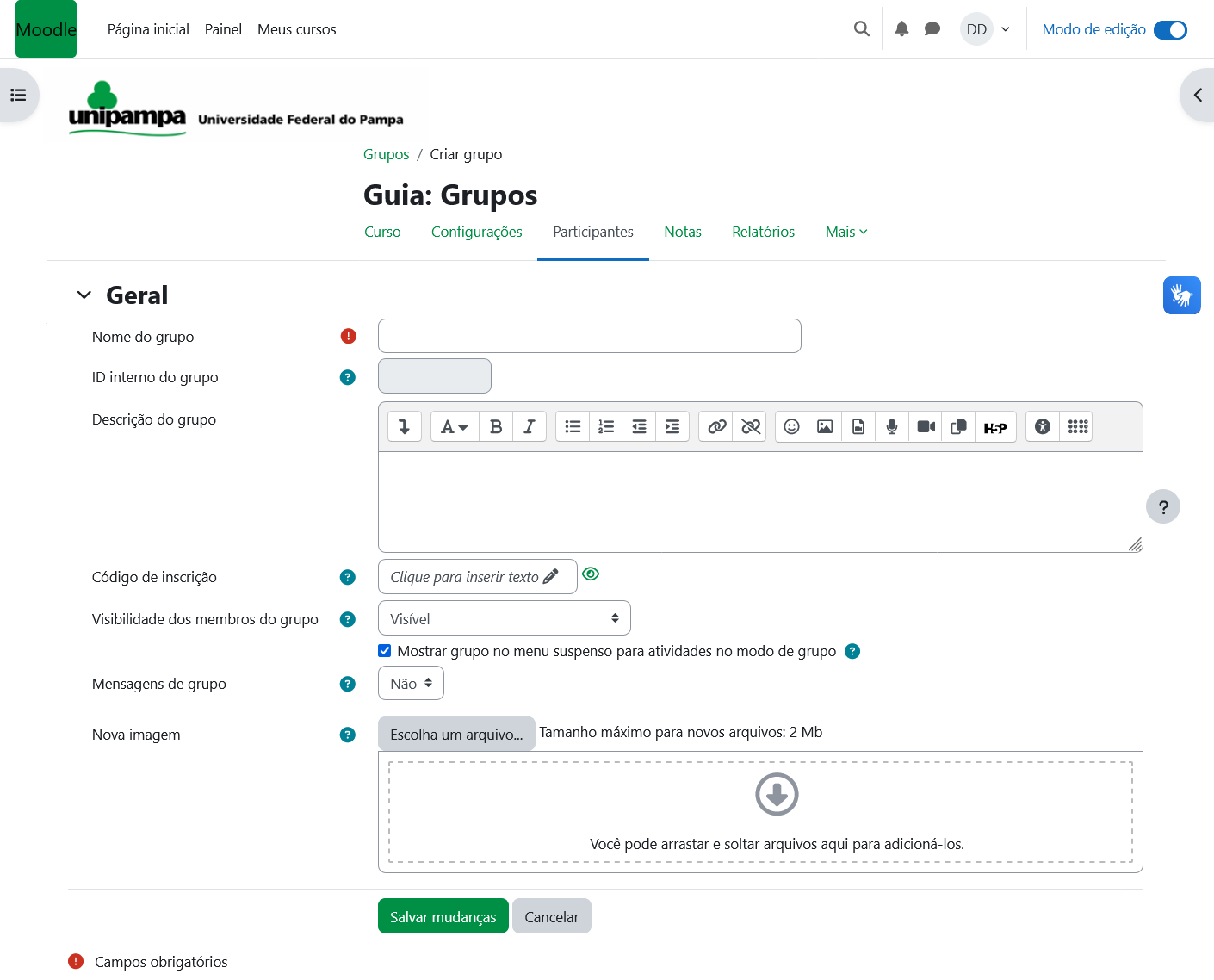1214x980 pixels.
Task: Click the record audio microphone icon
Action: [892, 427]
